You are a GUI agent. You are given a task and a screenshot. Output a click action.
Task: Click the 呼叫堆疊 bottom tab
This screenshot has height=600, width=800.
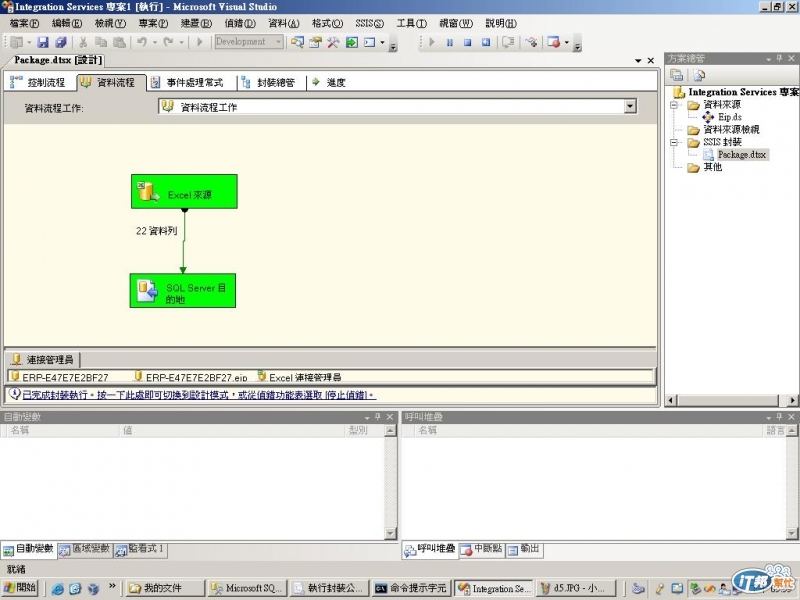[430, 550]
